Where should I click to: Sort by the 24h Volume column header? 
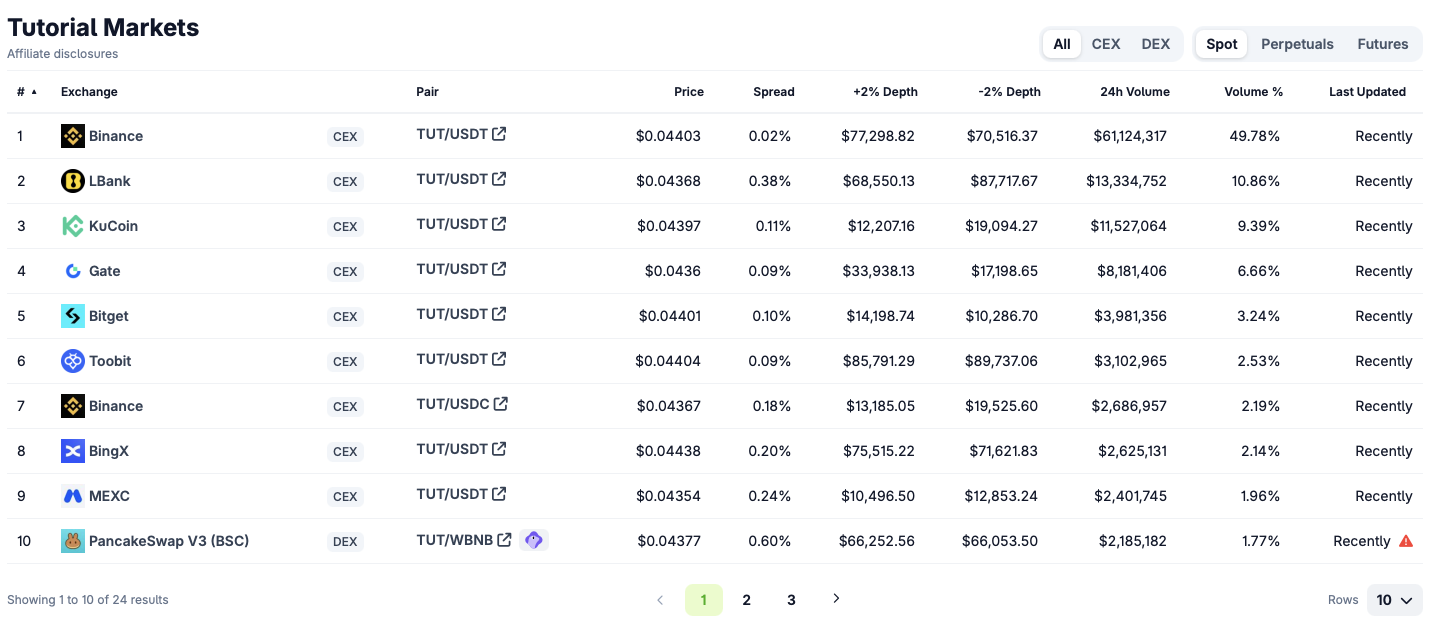[x=1135, y=92]
